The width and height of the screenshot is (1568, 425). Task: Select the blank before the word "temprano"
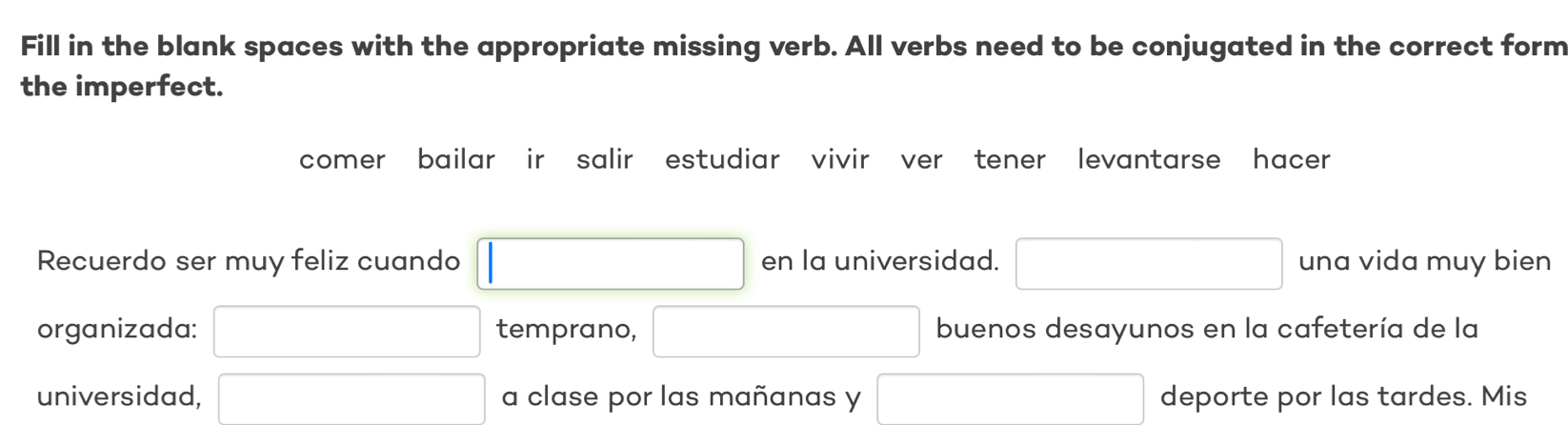pos(347,332)
